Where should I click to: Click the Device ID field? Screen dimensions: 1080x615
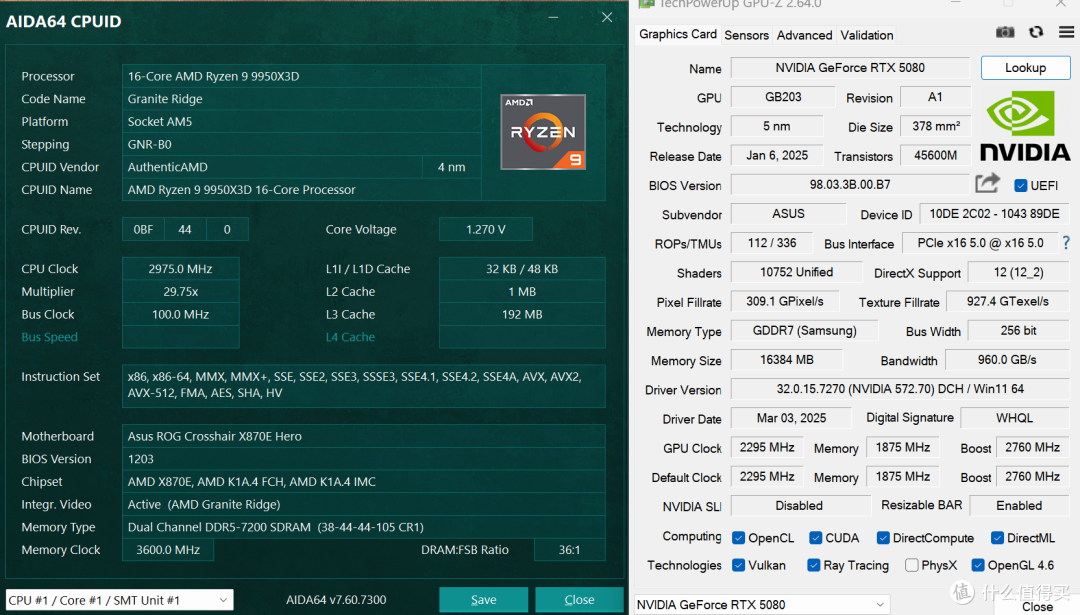click(x=994, y=214)
